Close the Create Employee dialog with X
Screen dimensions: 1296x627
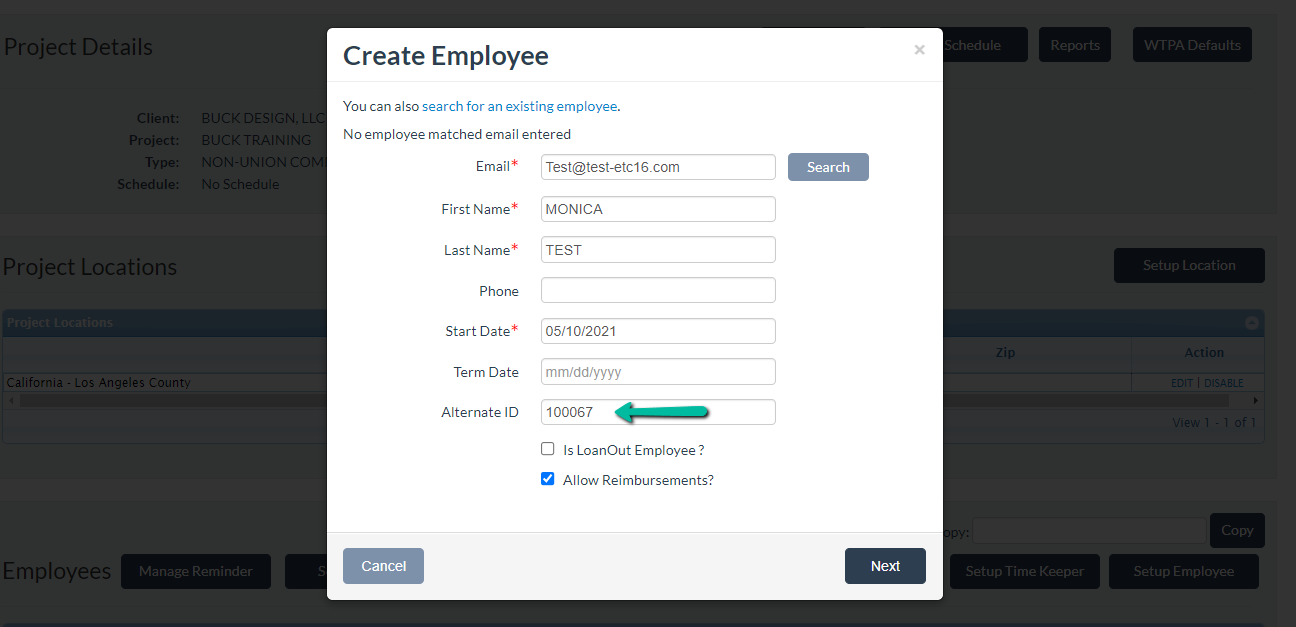pyautogui.click(x=919, y=49)
